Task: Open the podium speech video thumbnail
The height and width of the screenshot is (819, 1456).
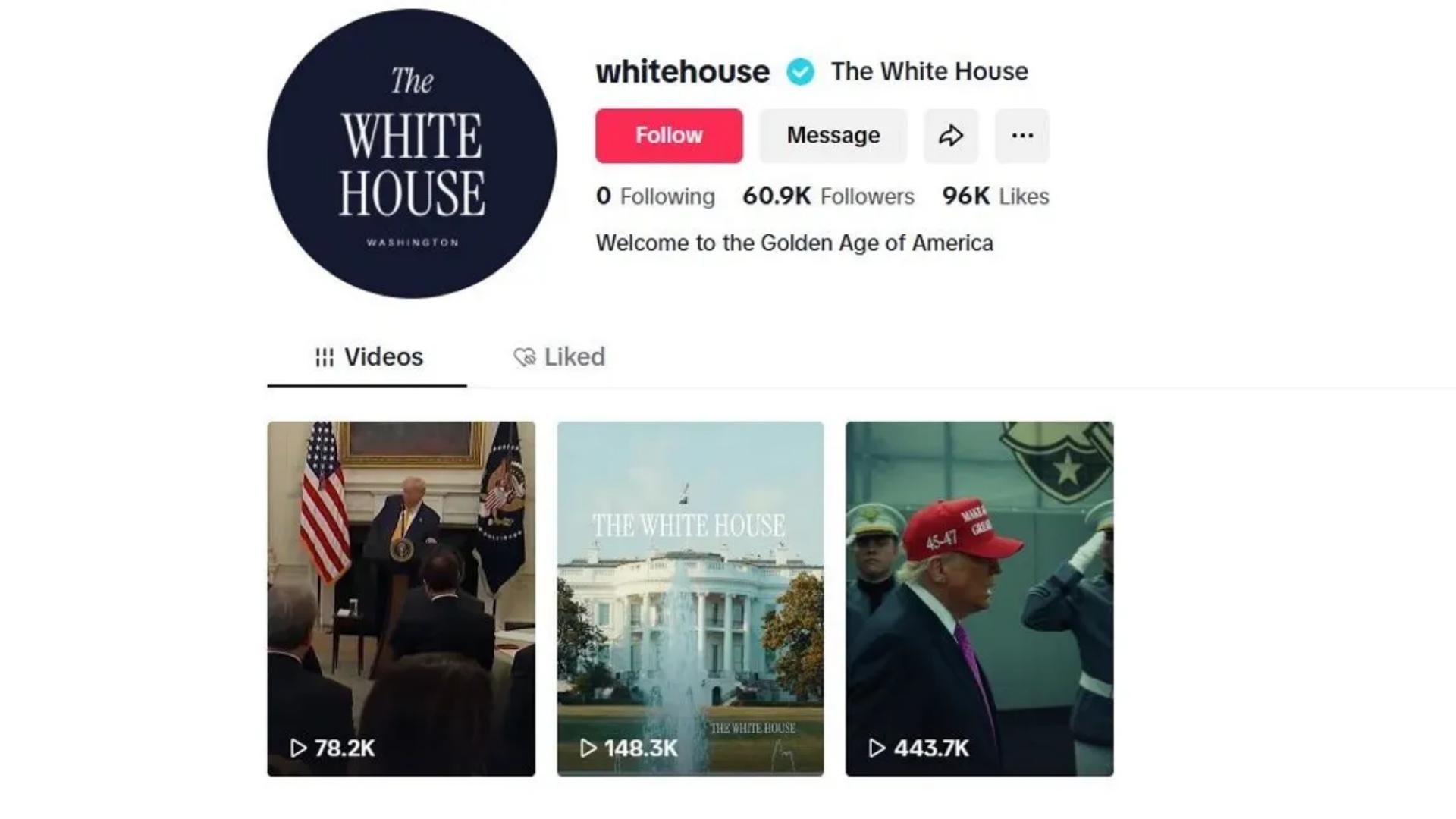Action: 401,599
